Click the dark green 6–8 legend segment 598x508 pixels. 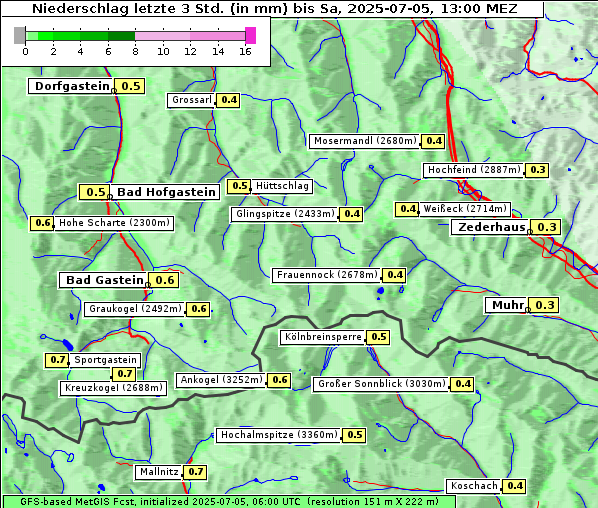click(x=122, y=36)
